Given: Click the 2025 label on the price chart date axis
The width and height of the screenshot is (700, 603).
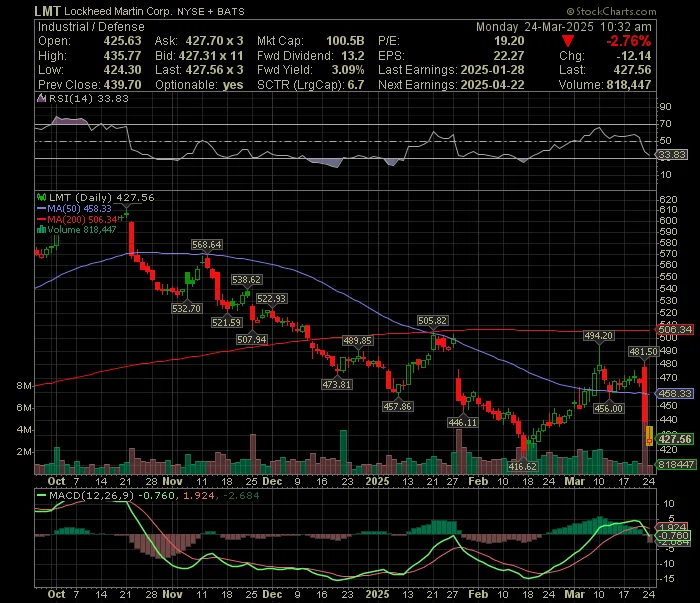Looking at the screenshot, I should tap(377, 481).
